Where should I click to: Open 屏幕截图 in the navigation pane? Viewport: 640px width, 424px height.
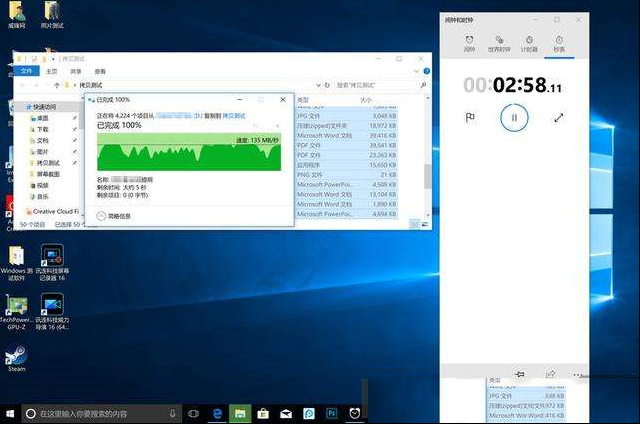pyautogui.click(x=48, y=174)
